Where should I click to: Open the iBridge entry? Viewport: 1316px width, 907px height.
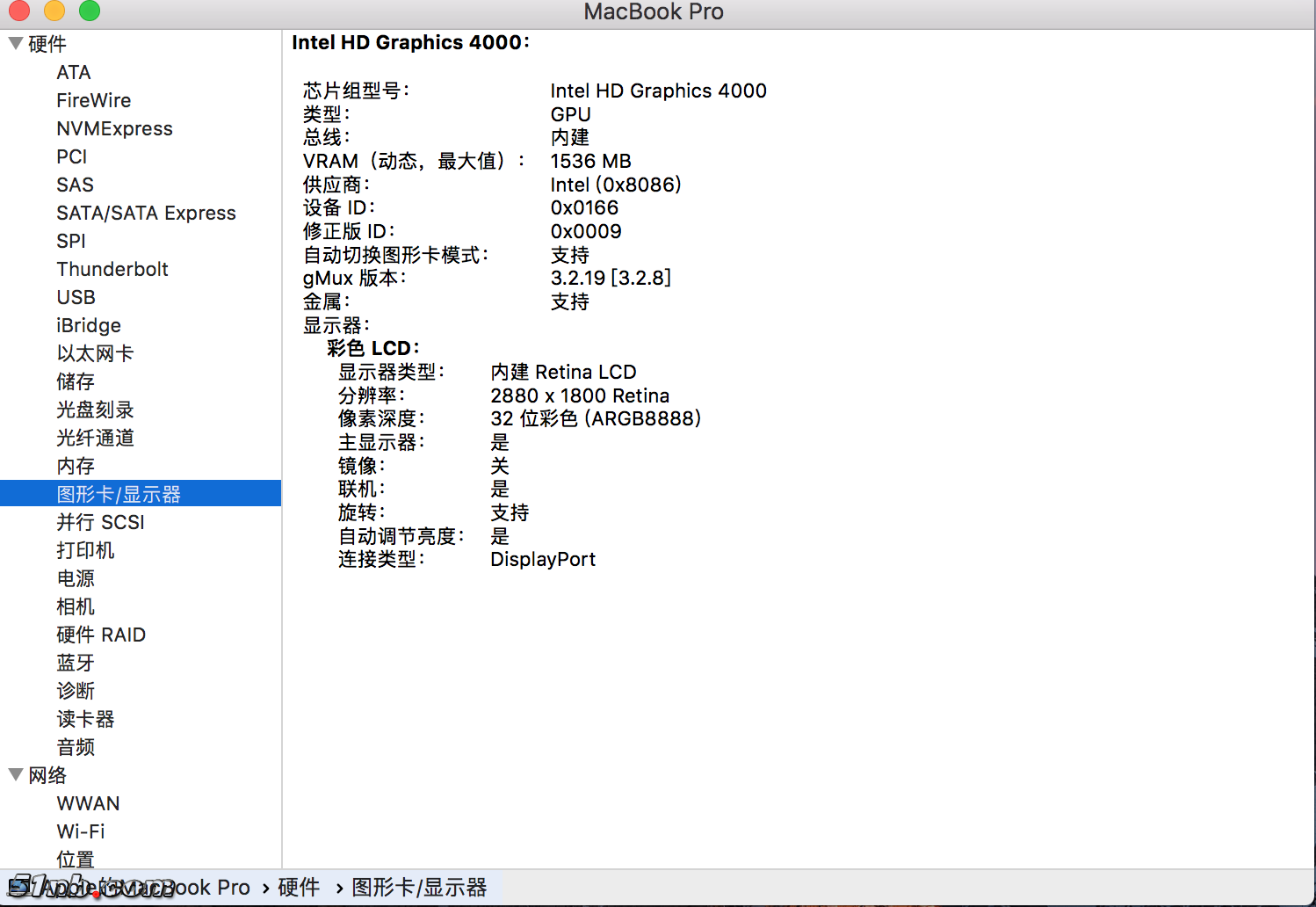[x=89, y=325]
